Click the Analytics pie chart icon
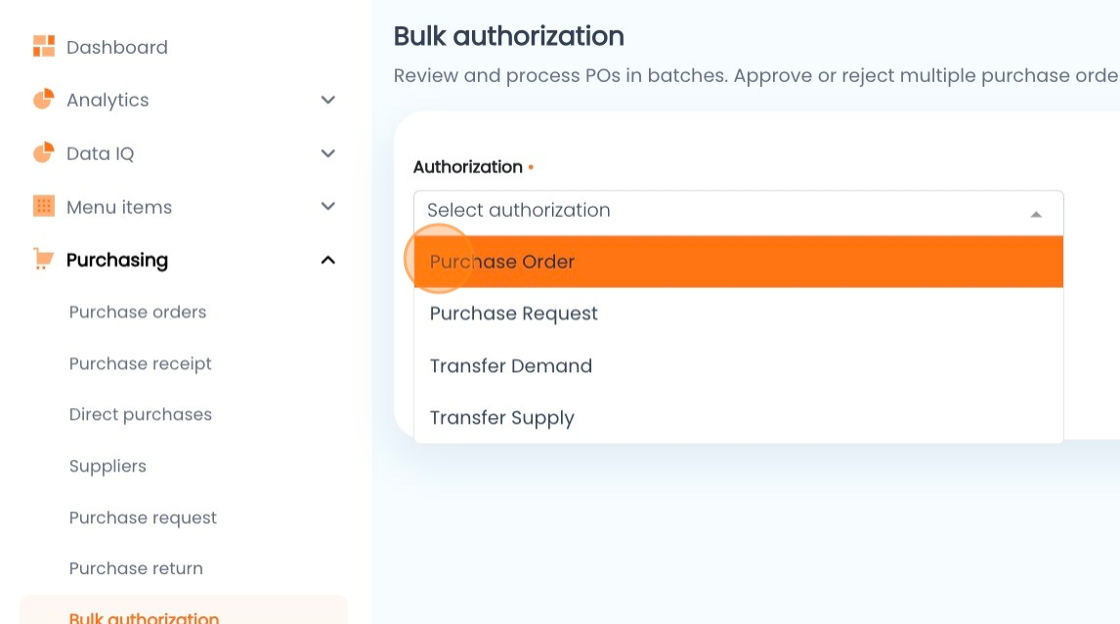 click(43, 99)
